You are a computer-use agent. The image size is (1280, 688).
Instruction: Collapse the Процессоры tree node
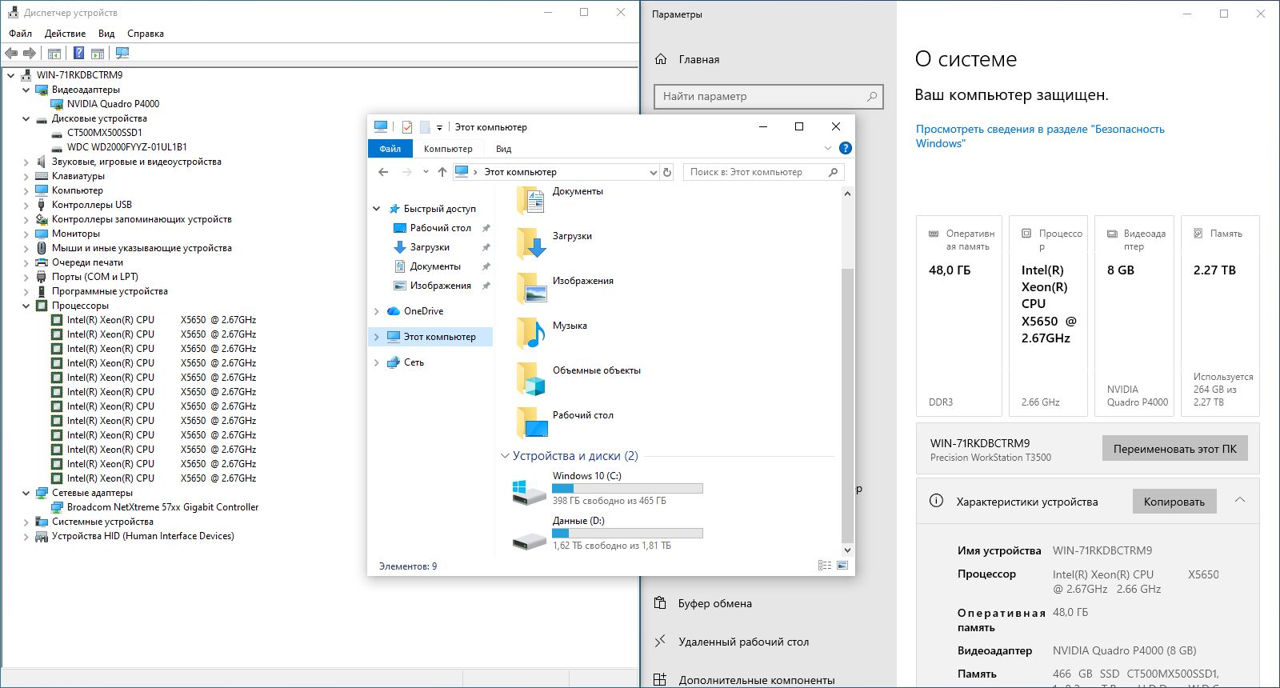click(x=26, y=306)
